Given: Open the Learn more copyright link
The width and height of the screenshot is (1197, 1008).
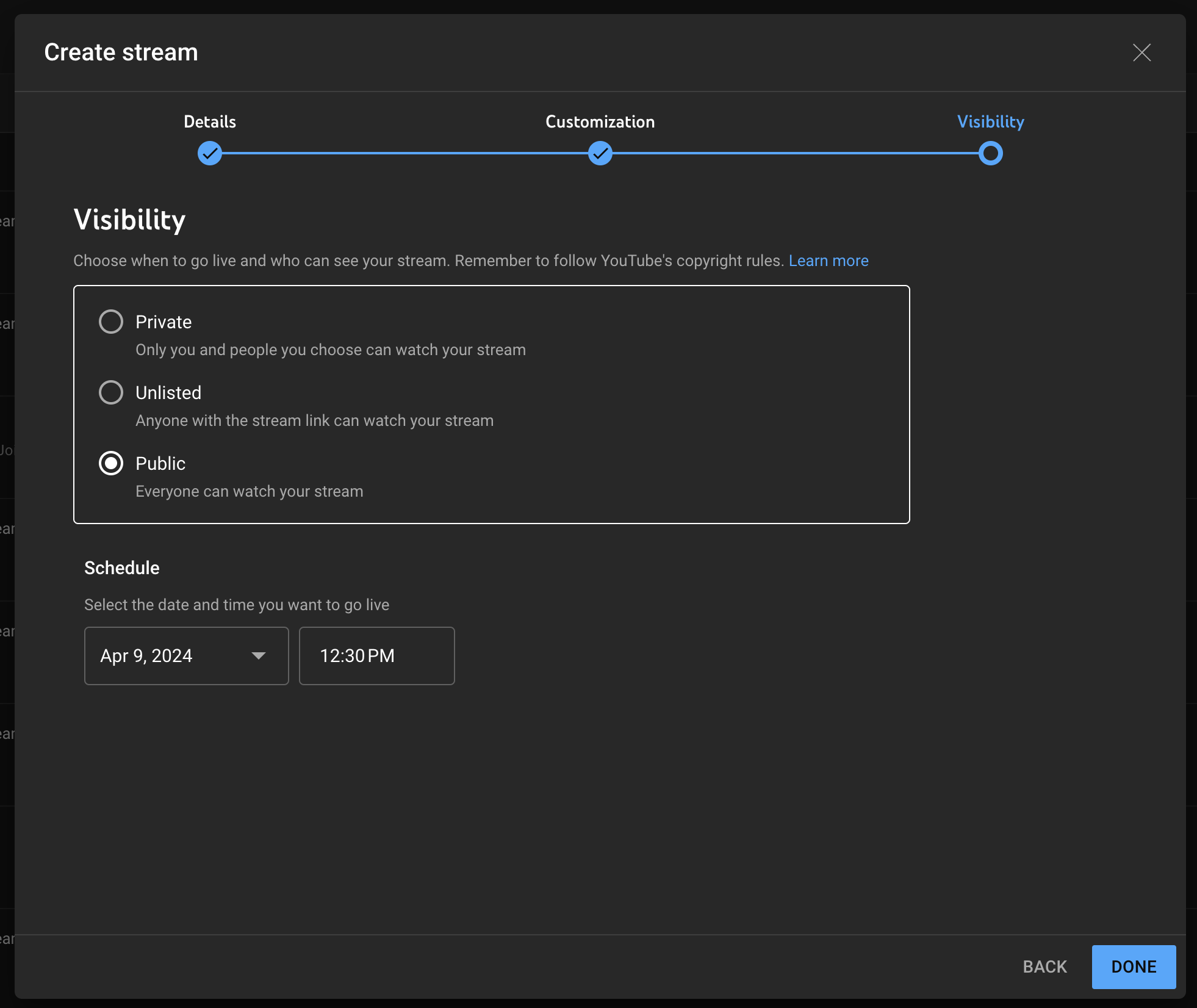Looking at the screenshot, I should 829,261.
